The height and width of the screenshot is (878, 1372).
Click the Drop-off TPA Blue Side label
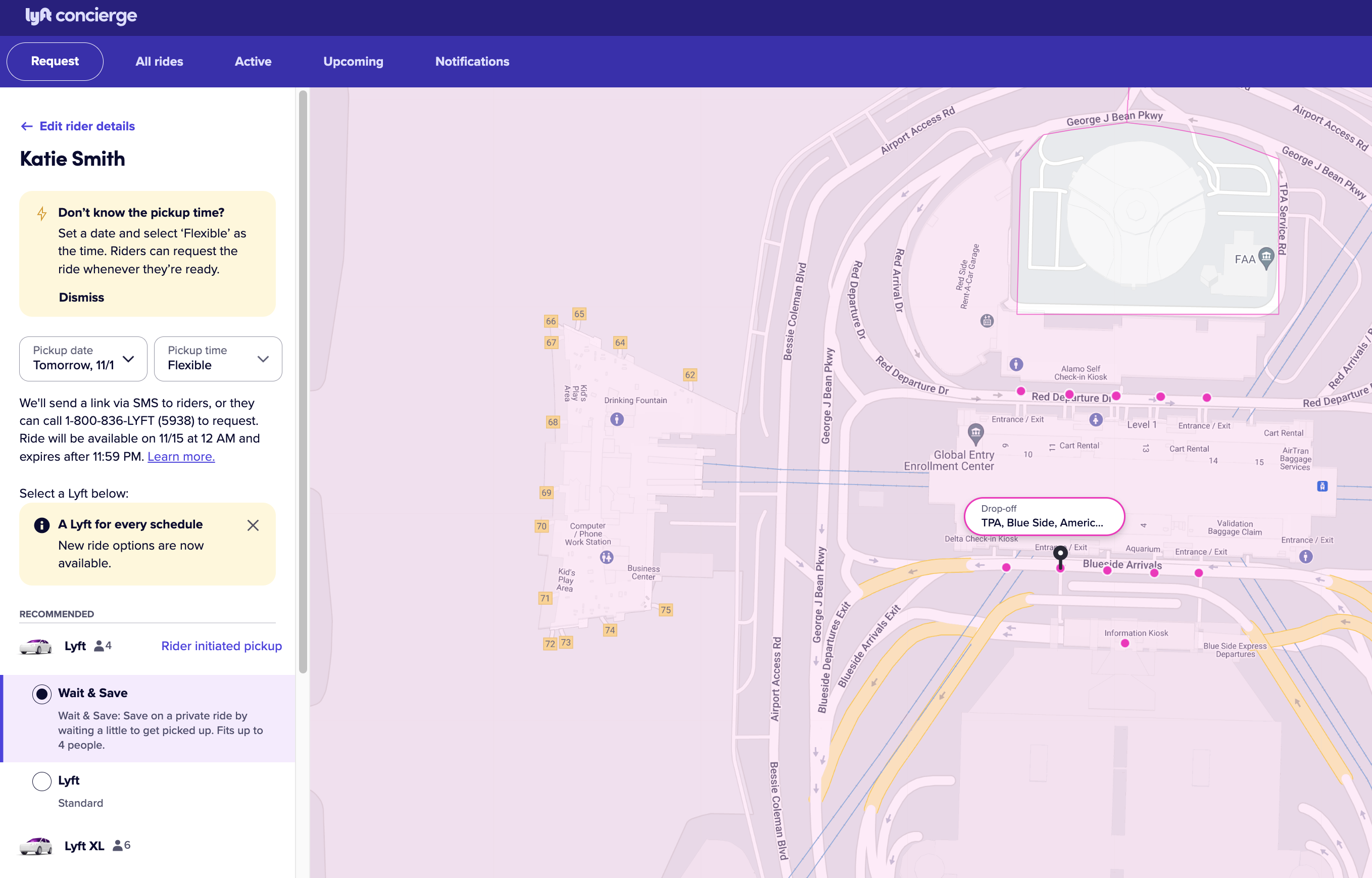click(1044, 516)
